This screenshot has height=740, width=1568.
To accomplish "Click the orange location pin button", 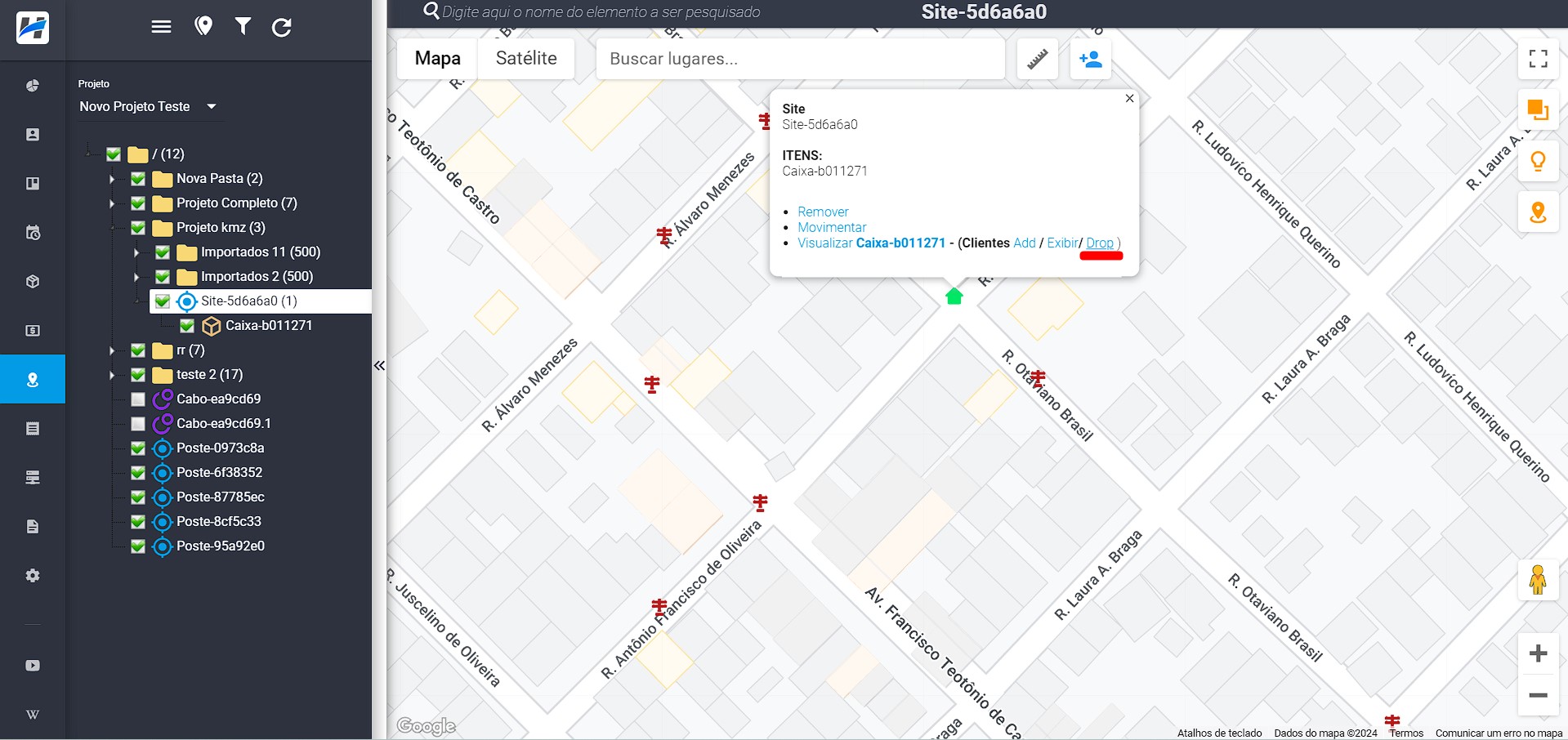I will click(1539, 212).
